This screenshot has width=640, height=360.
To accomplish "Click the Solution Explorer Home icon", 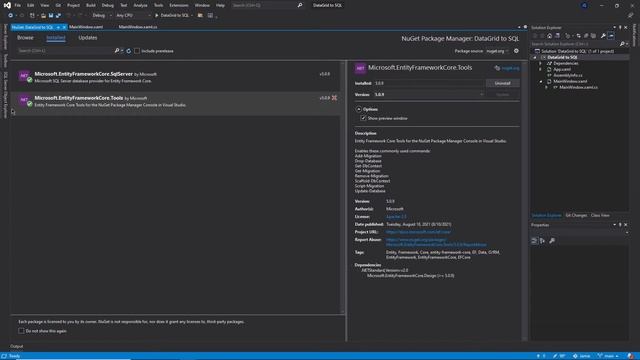I will [x=549, y=36].
